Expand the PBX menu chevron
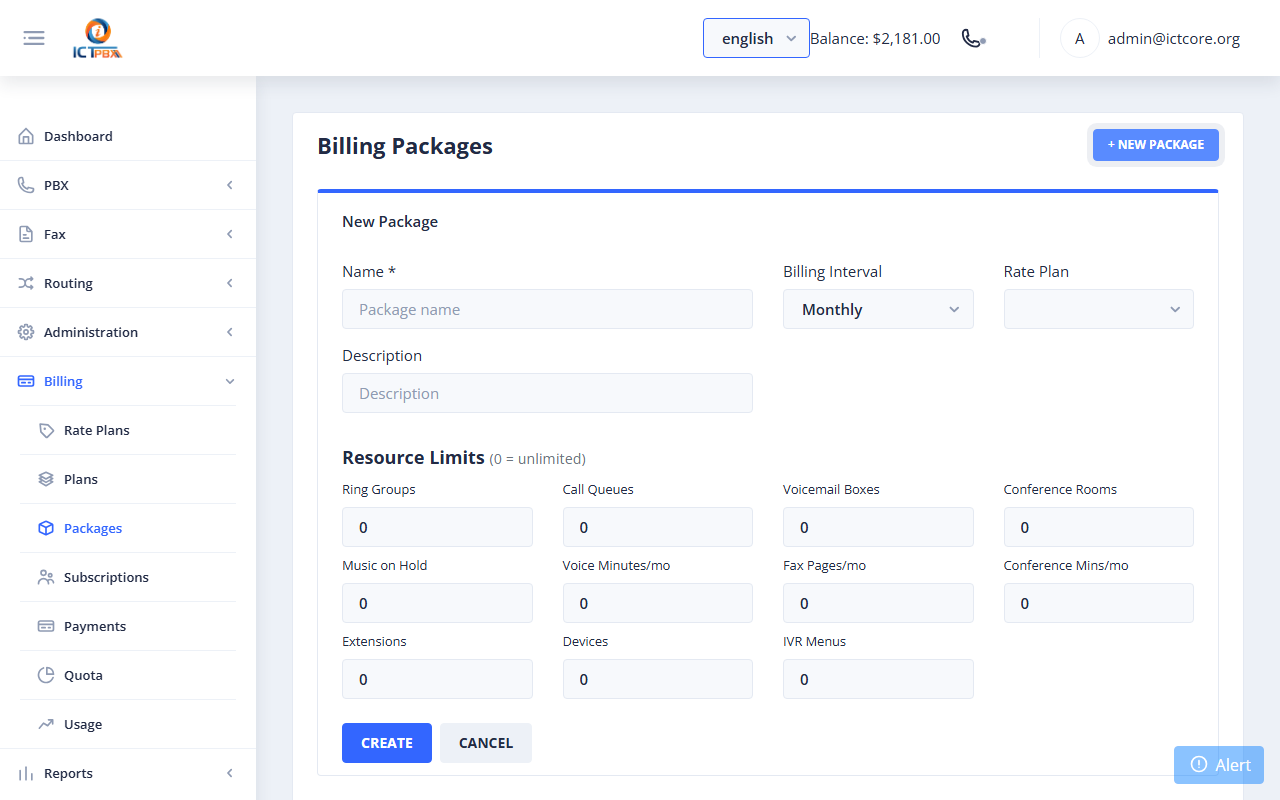 pos(230,185)
